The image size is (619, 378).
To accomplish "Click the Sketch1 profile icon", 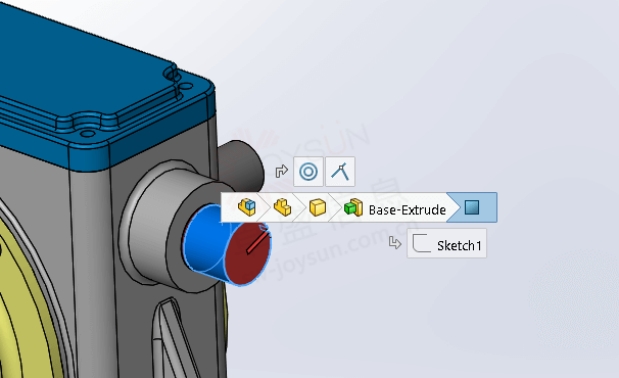I will (x=421, y=243).
